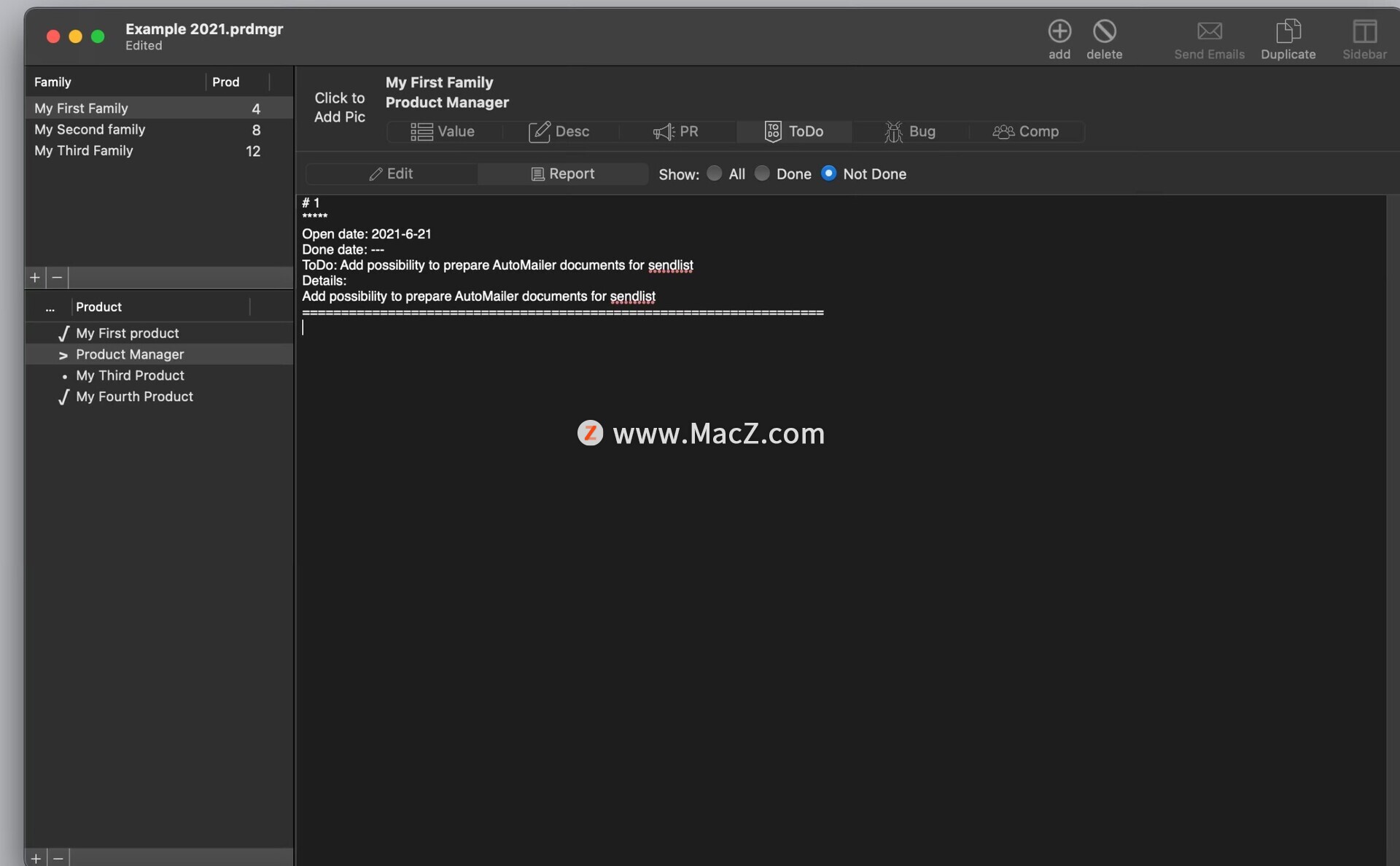This screenshot has width=1400, height=866.
Task: Click the product count 12
Action: pyautogui.click(x=253, y=151)
